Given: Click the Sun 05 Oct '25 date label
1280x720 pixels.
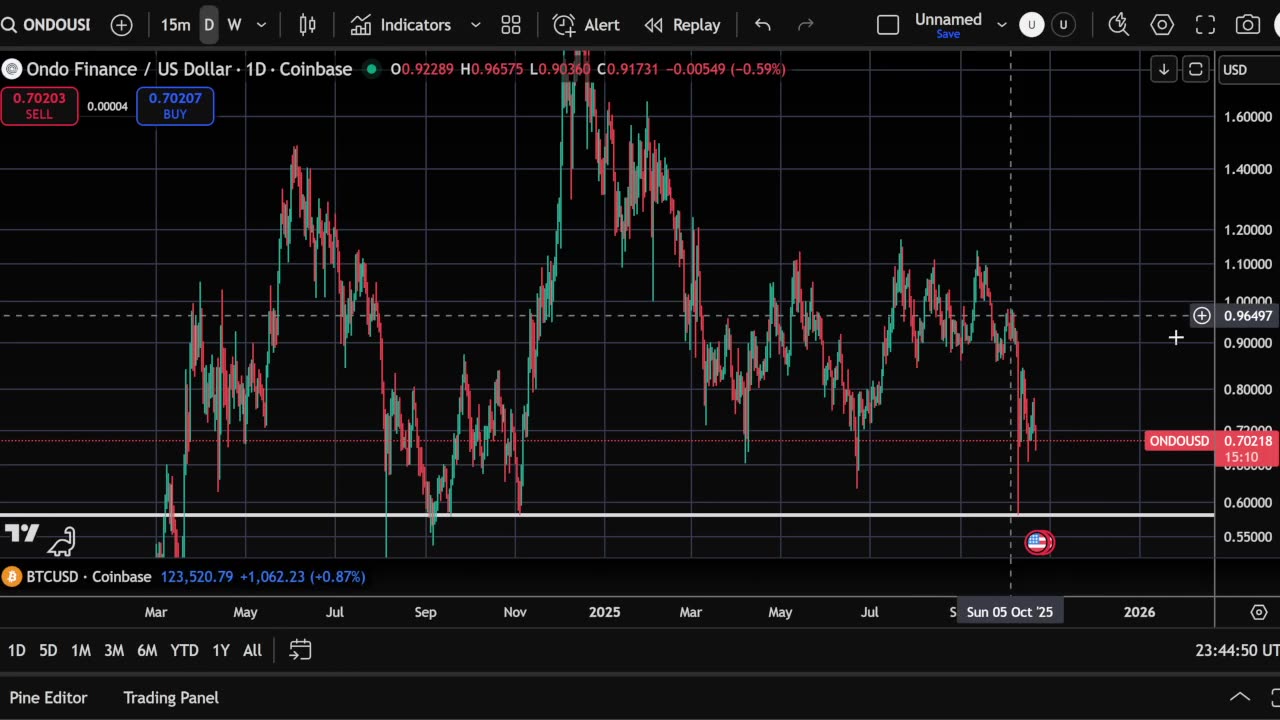Looking at the screenshot, I should coord(1010,612).
